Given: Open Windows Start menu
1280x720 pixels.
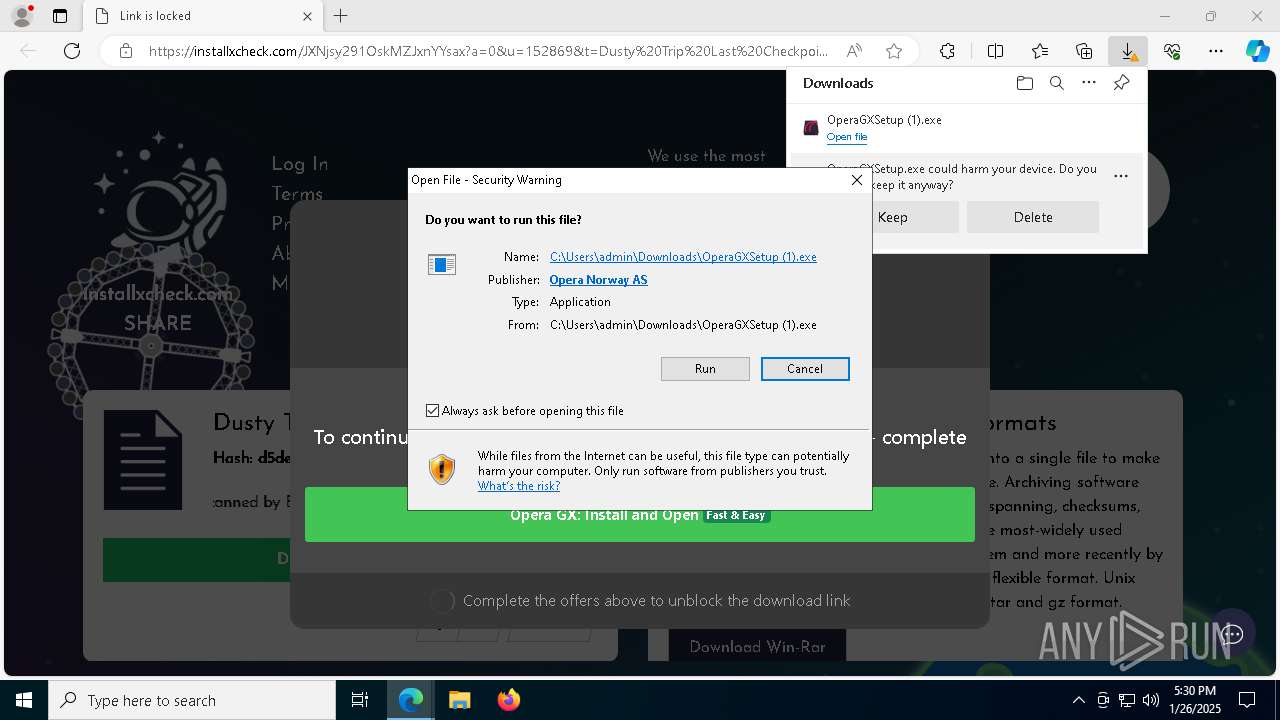Looking at the screenshot, I should [x=24, y=700].
